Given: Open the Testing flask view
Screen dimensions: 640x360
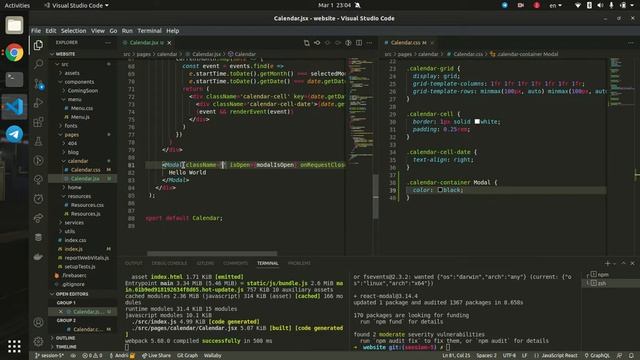Looking at the screenshot, I should click(38, 141).
